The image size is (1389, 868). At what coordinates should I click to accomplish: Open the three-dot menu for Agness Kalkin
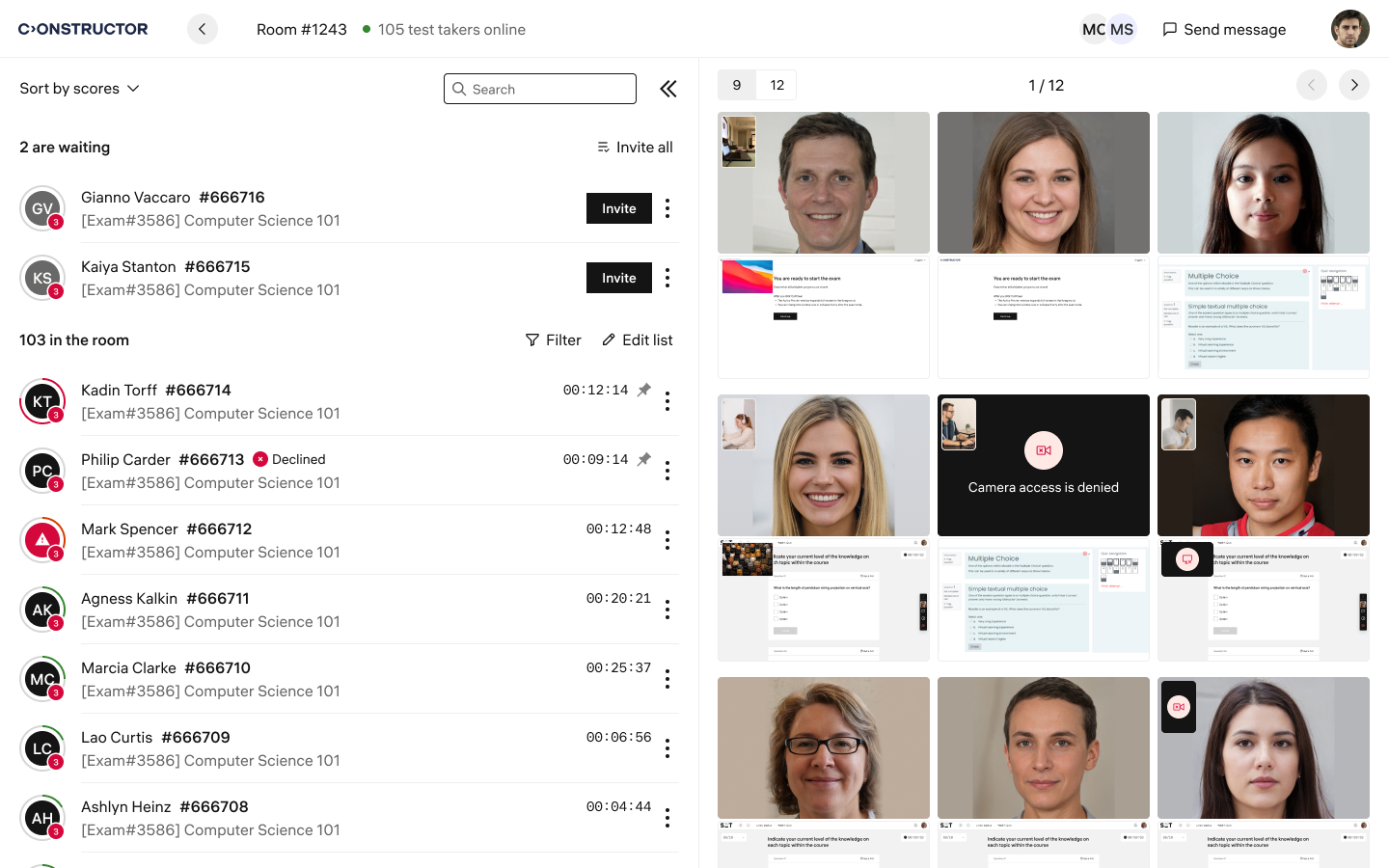(667, 610)
